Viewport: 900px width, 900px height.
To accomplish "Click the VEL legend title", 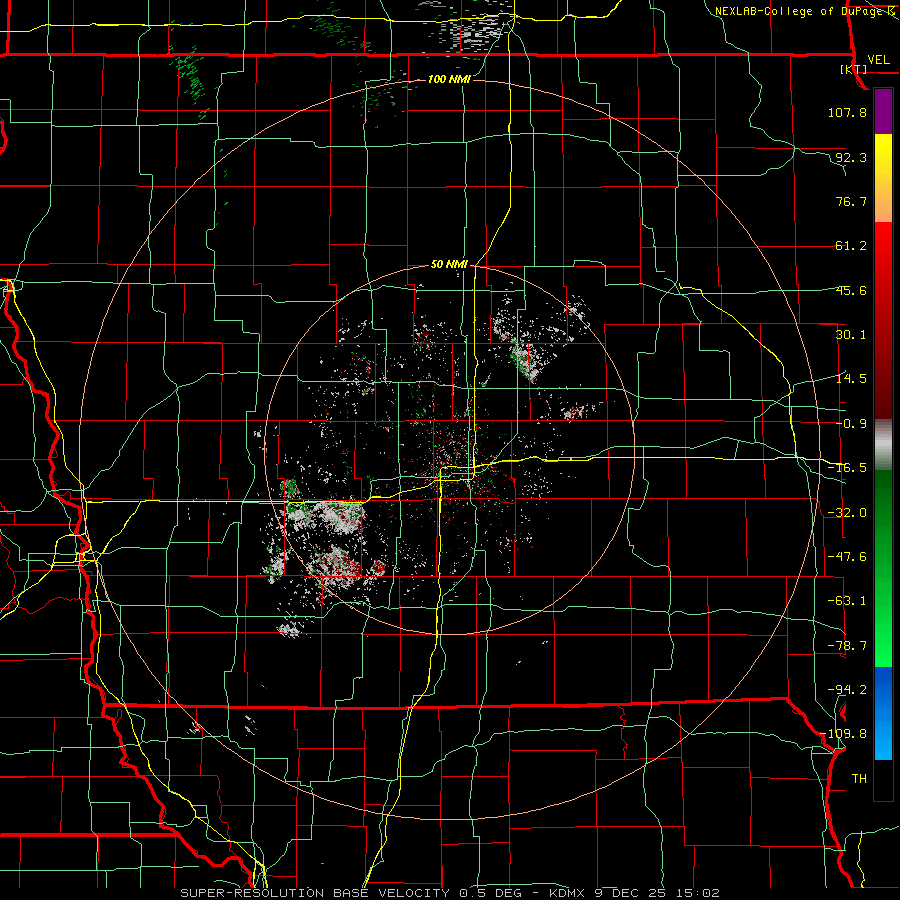I will pyautogui.click(x=879, y=60).
